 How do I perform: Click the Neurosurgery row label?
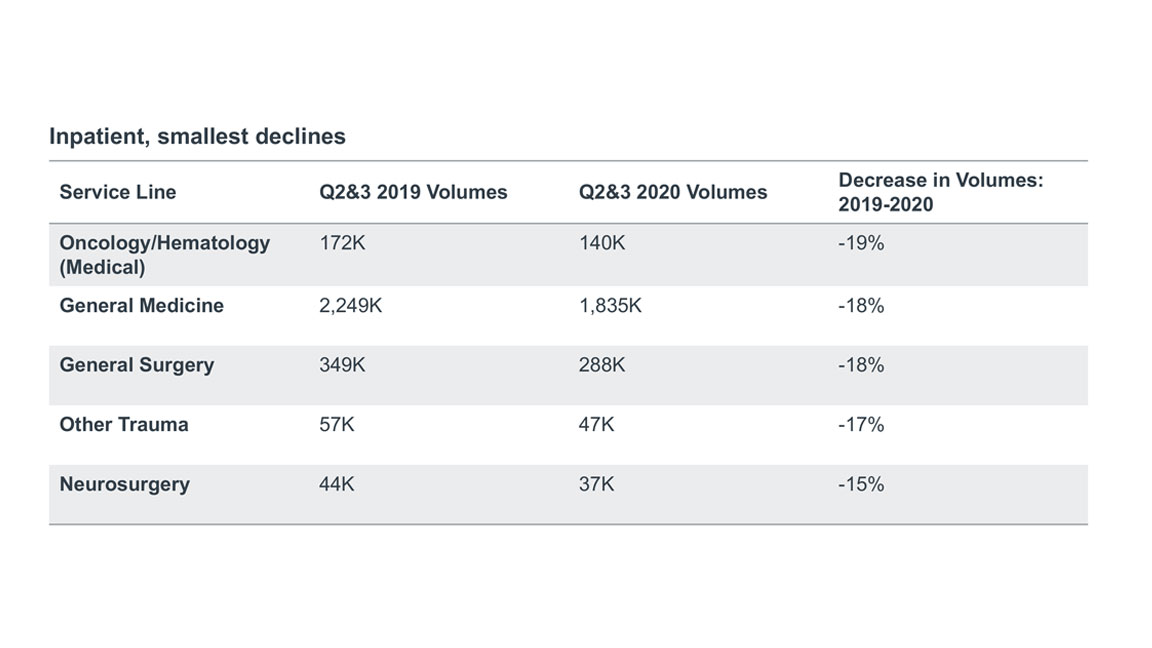124,485
